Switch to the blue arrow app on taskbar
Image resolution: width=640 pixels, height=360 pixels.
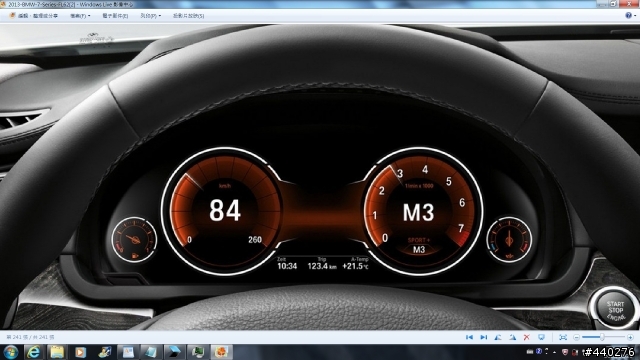[x=175, y=352]
